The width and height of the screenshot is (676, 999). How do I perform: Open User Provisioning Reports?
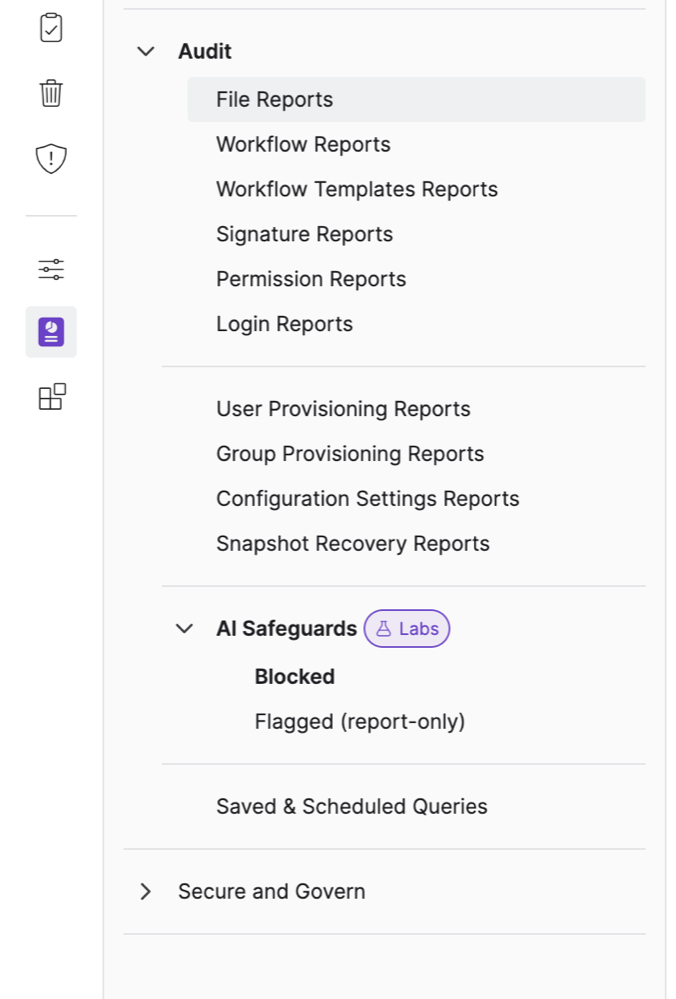343,409
